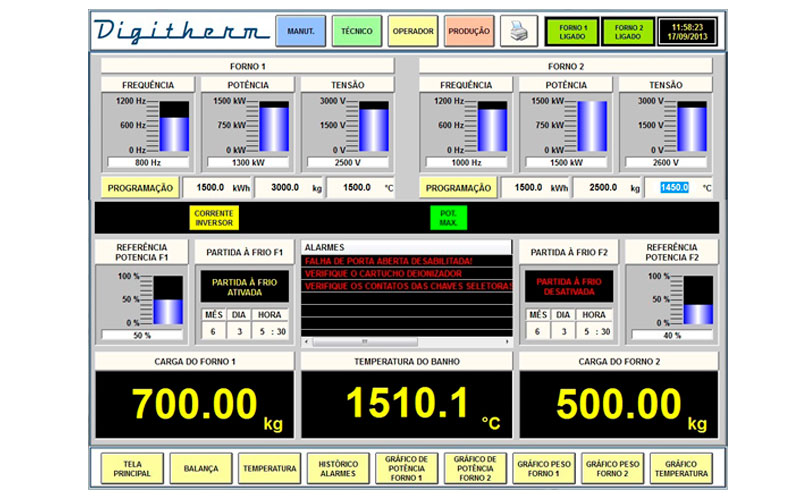Click the Referência Potência F1 level bar
Viewport: 800px width, 500px height.
point(168,299)
